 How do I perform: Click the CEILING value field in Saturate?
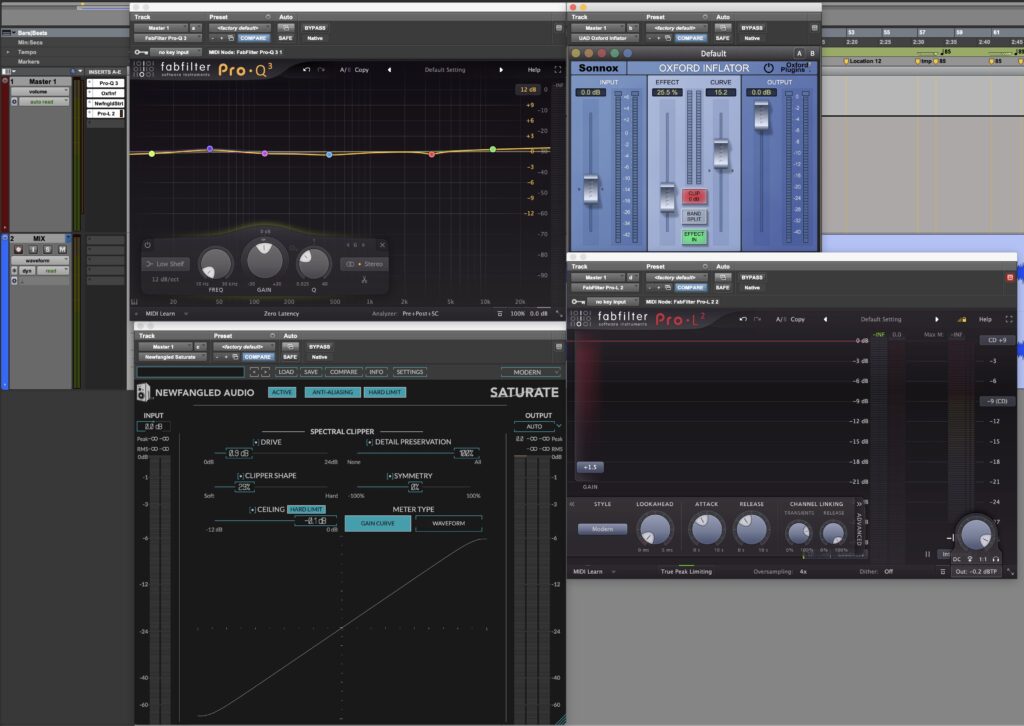click(x=316, y=519)
